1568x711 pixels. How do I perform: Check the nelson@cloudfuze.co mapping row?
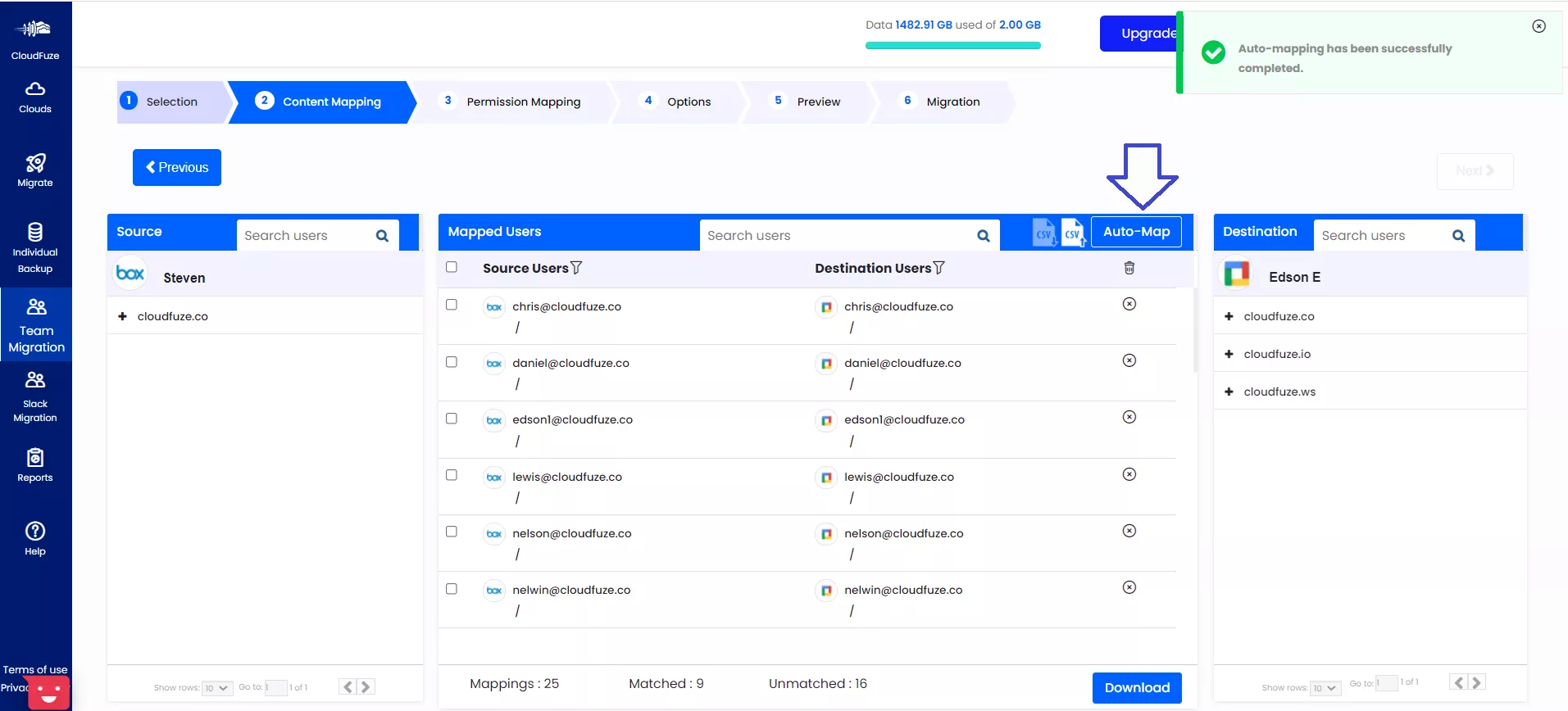pos(452,532)
